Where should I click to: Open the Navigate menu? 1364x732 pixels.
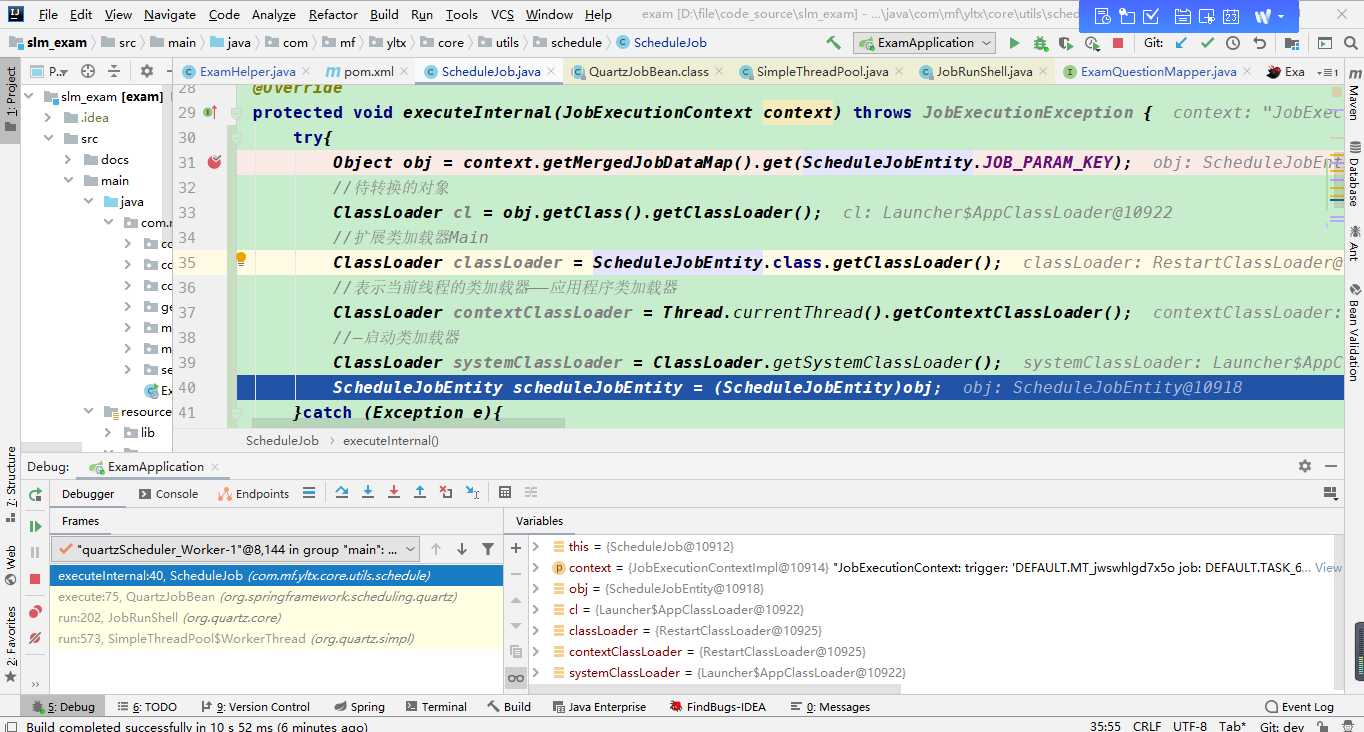coord(170,14)
